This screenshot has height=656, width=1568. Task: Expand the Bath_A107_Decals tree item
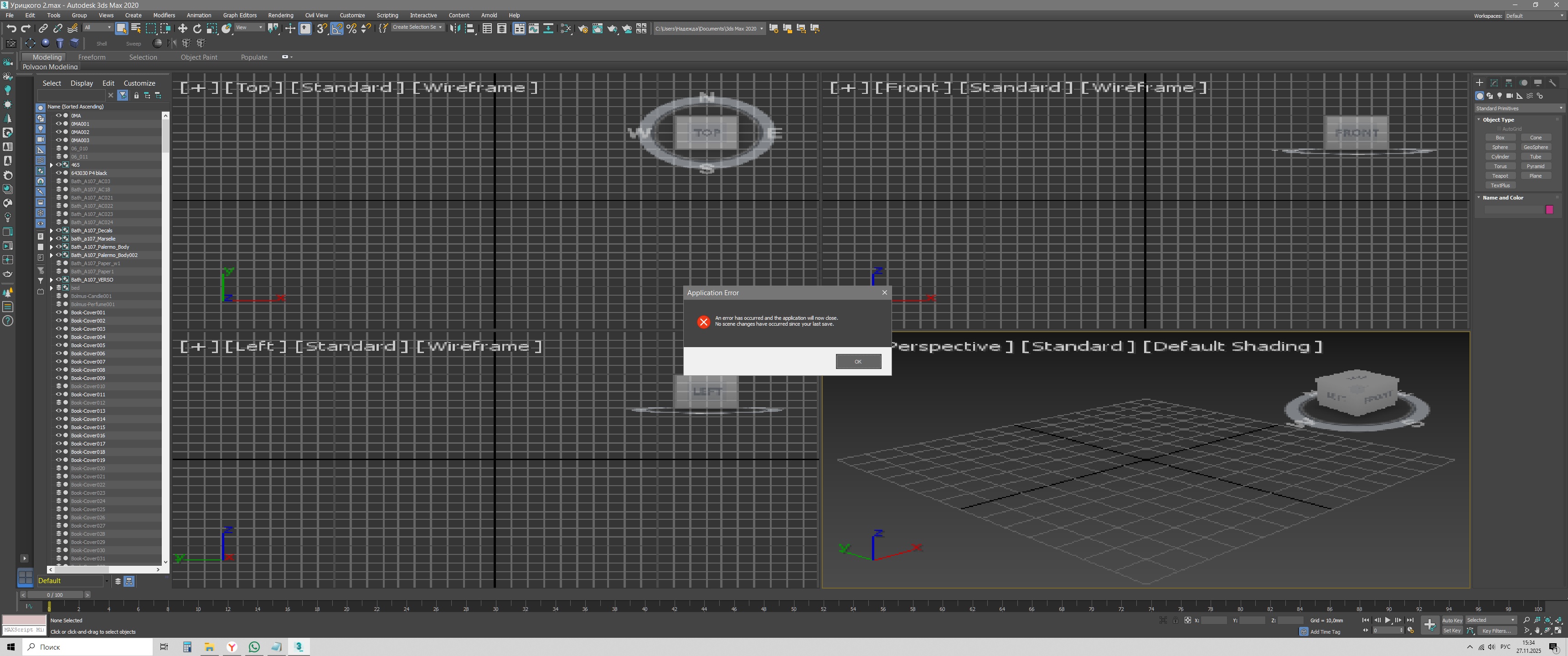[x=51, y=231]
